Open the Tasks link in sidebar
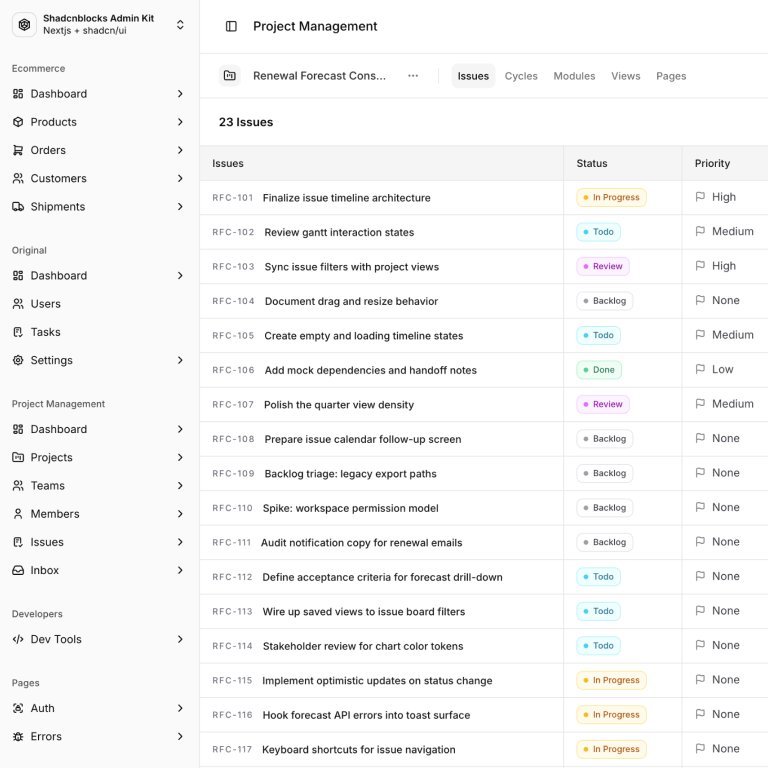768x768 pixels. click(x=46, y=332)
